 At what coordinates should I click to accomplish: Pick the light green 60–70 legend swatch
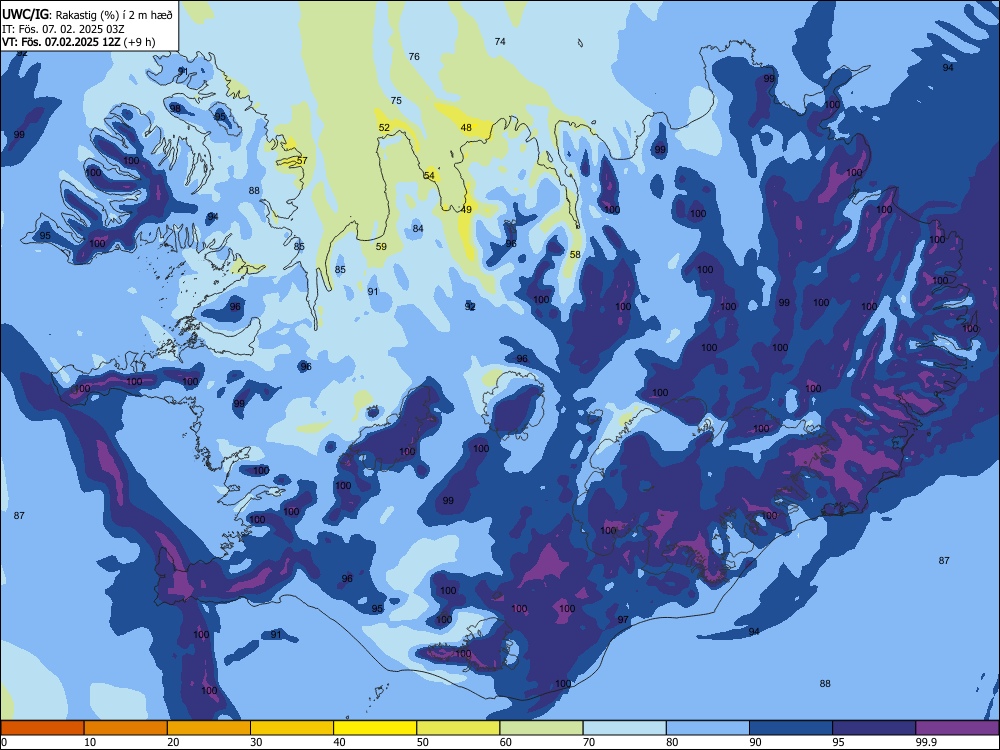point(541,728)
